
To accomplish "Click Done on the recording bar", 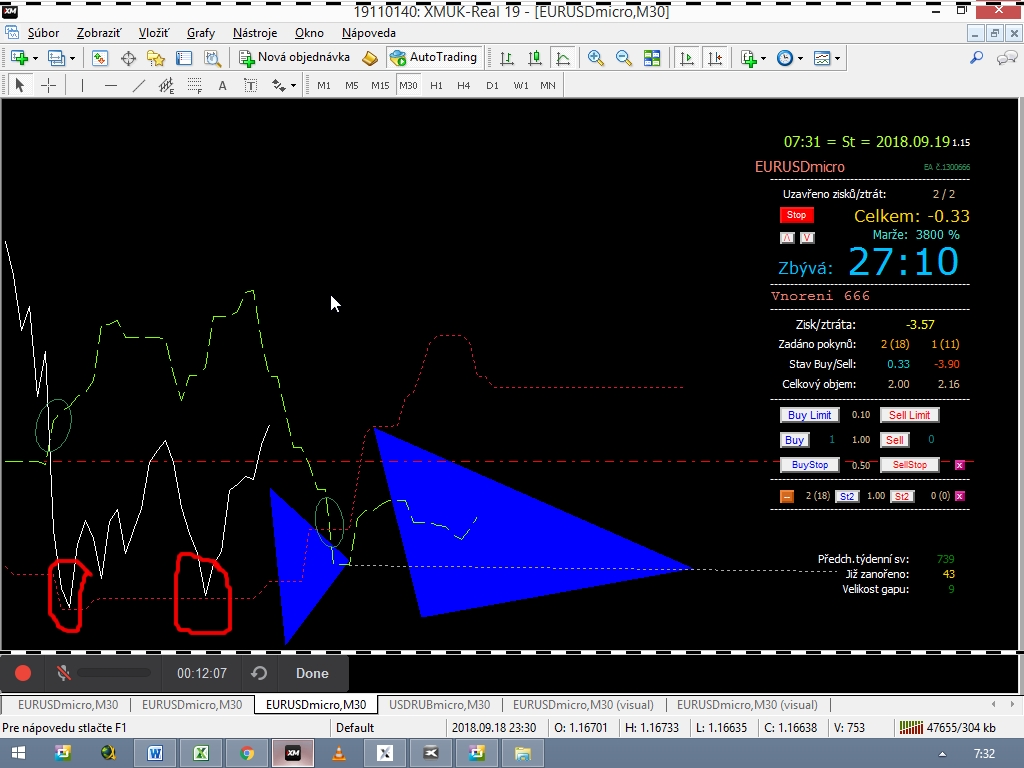I will [x=312, y=673].
